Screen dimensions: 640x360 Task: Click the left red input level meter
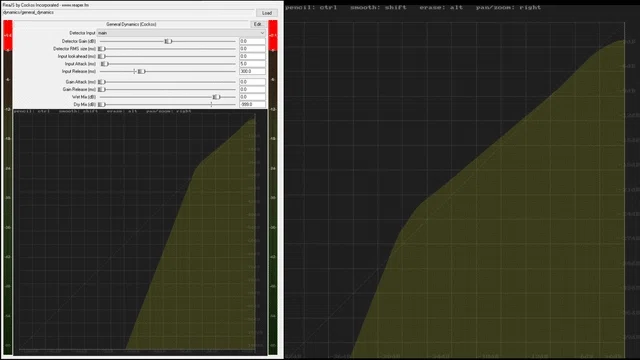coord(8,187)
